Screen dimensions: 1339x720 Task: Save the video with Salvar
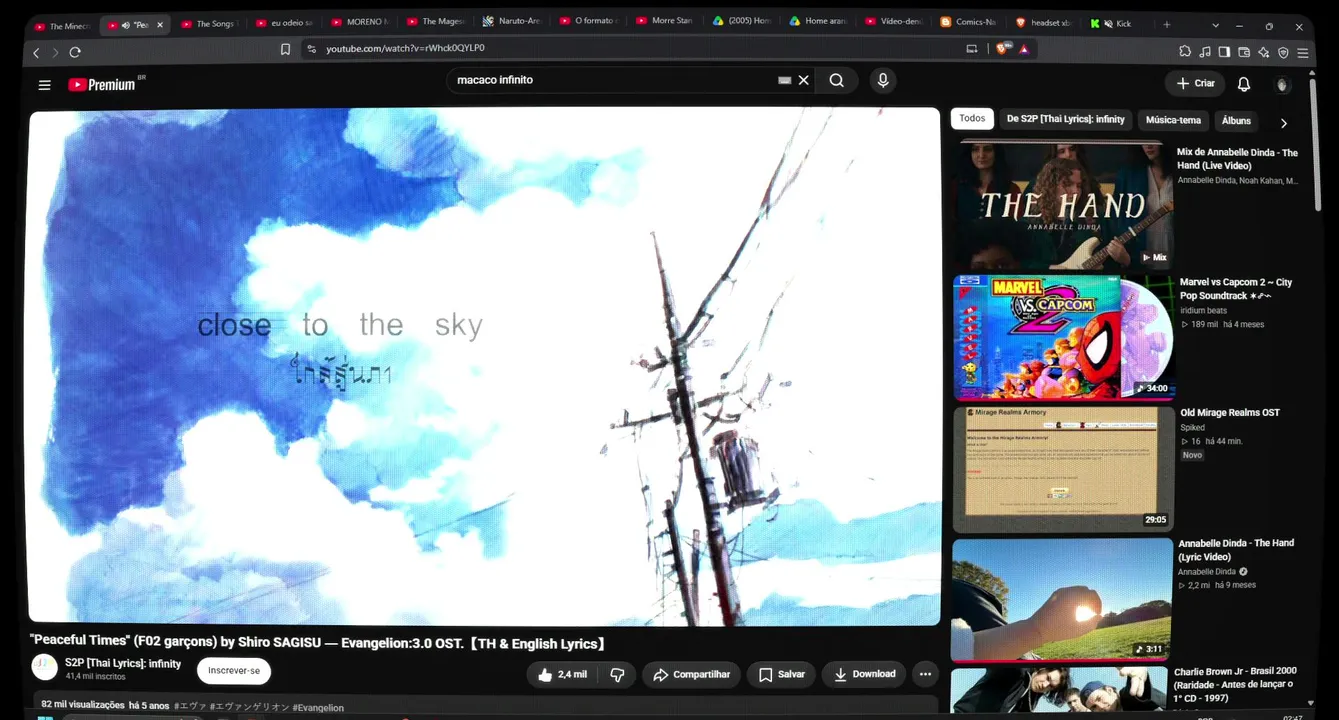click(781, 674)
